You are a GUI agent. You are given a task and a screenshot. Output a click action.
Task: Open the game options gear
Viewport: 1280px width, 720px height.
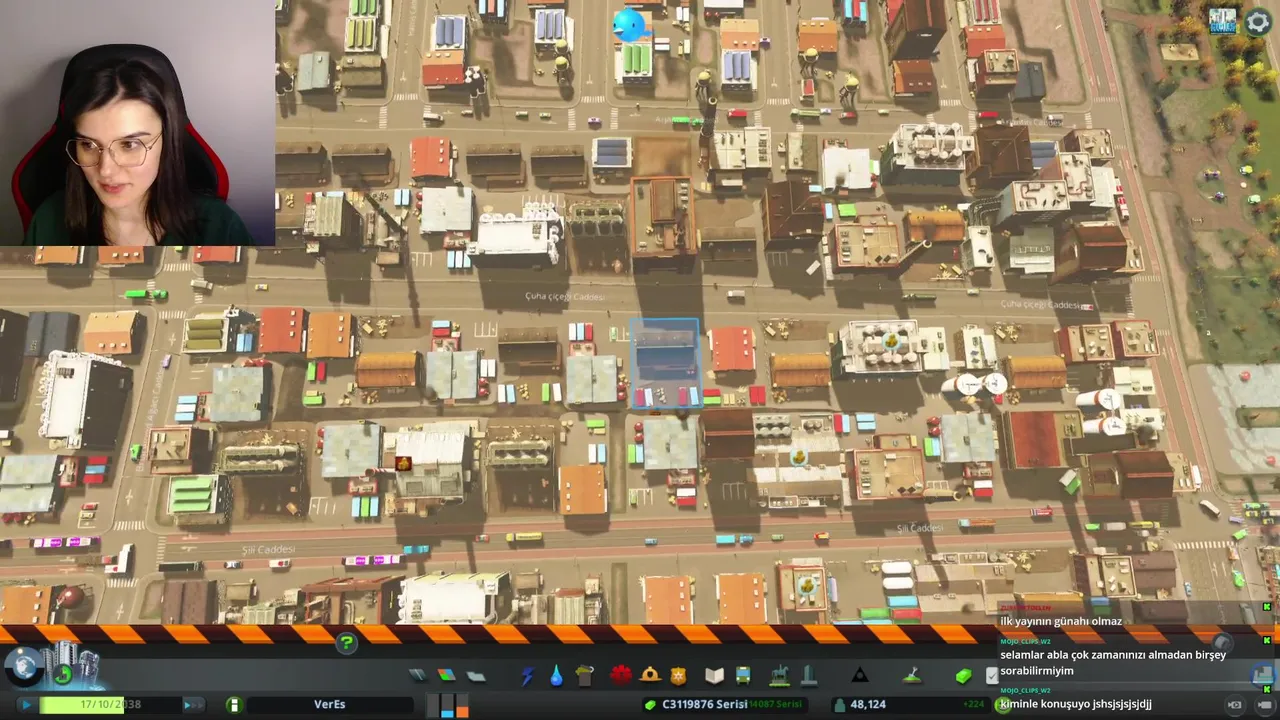(1258, 21)
